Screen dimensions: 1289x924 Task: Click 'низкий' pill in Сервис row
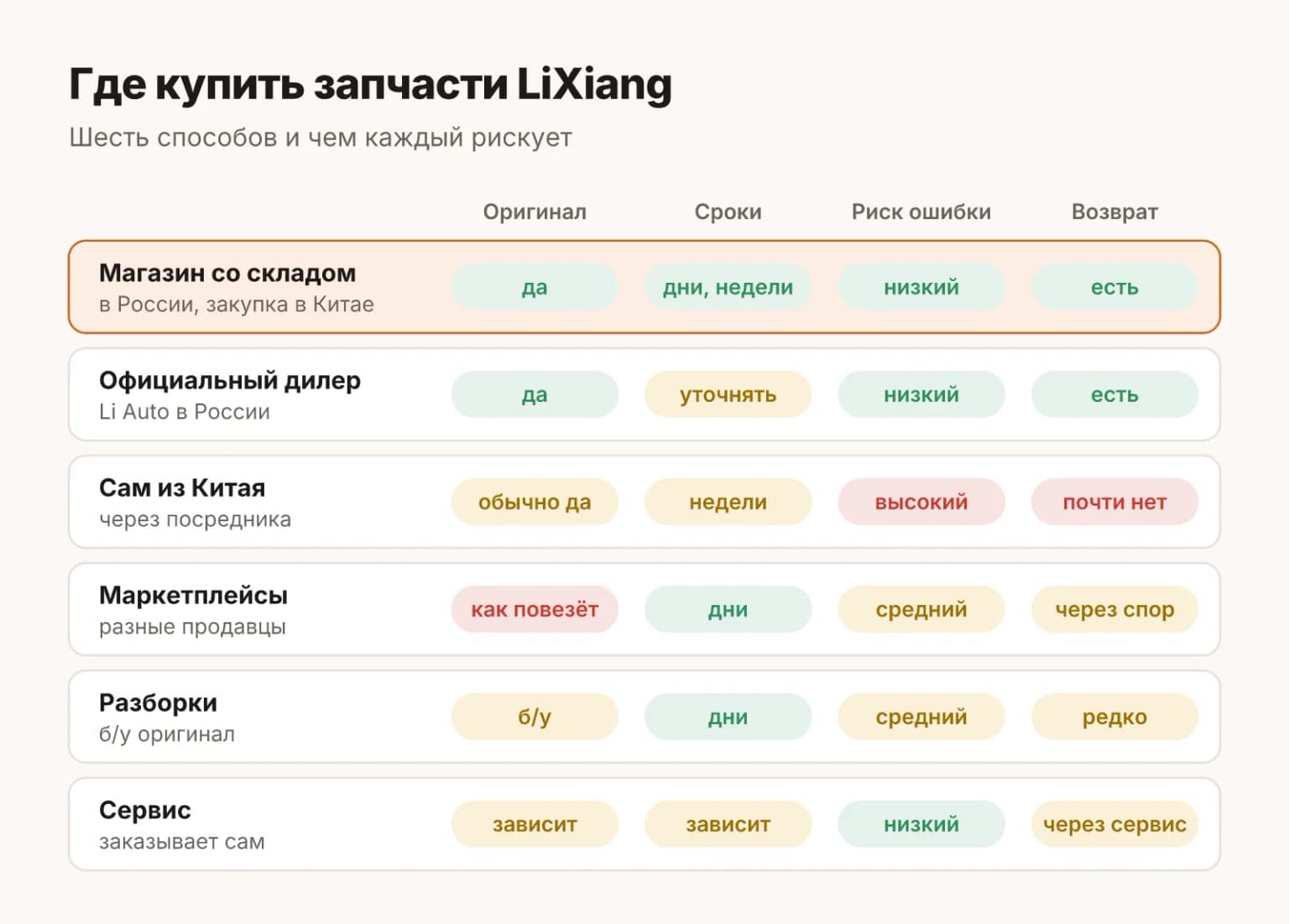[x=921, y=824]
